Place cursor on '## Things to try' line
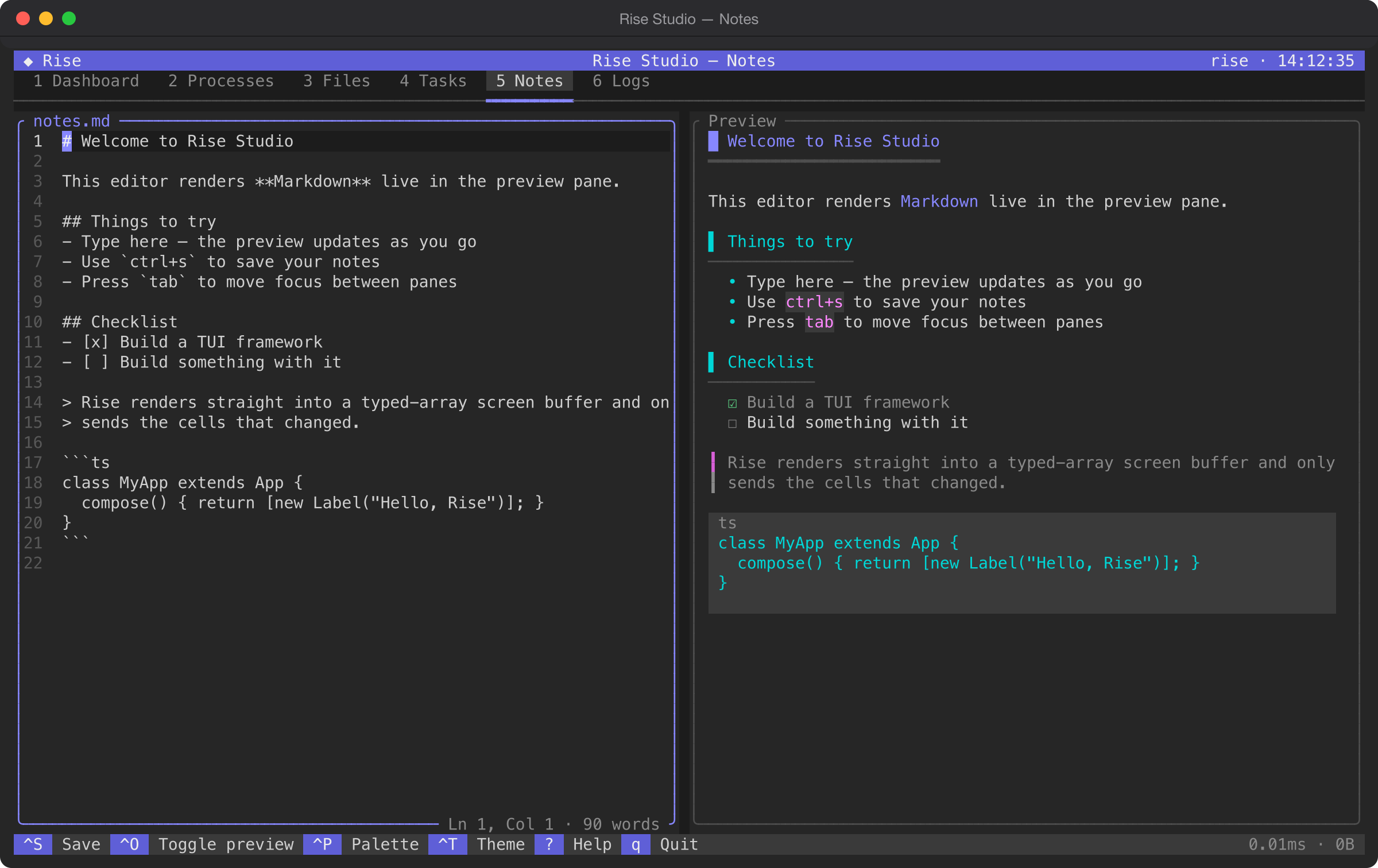1378x868 pixels. 140,222
